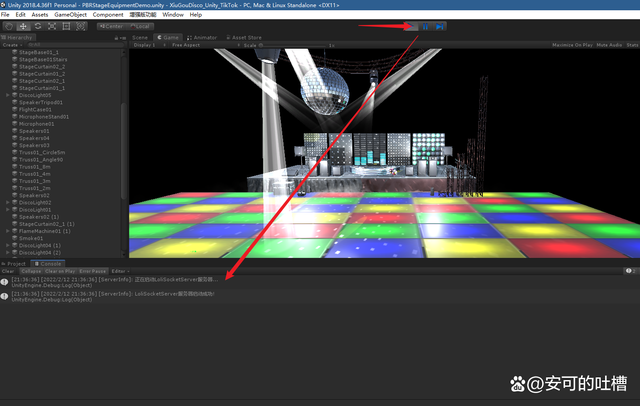Viewport: 640px width, 406px height.
Task: Open the Free Aspect dropdown
Action: click(188, 45)
